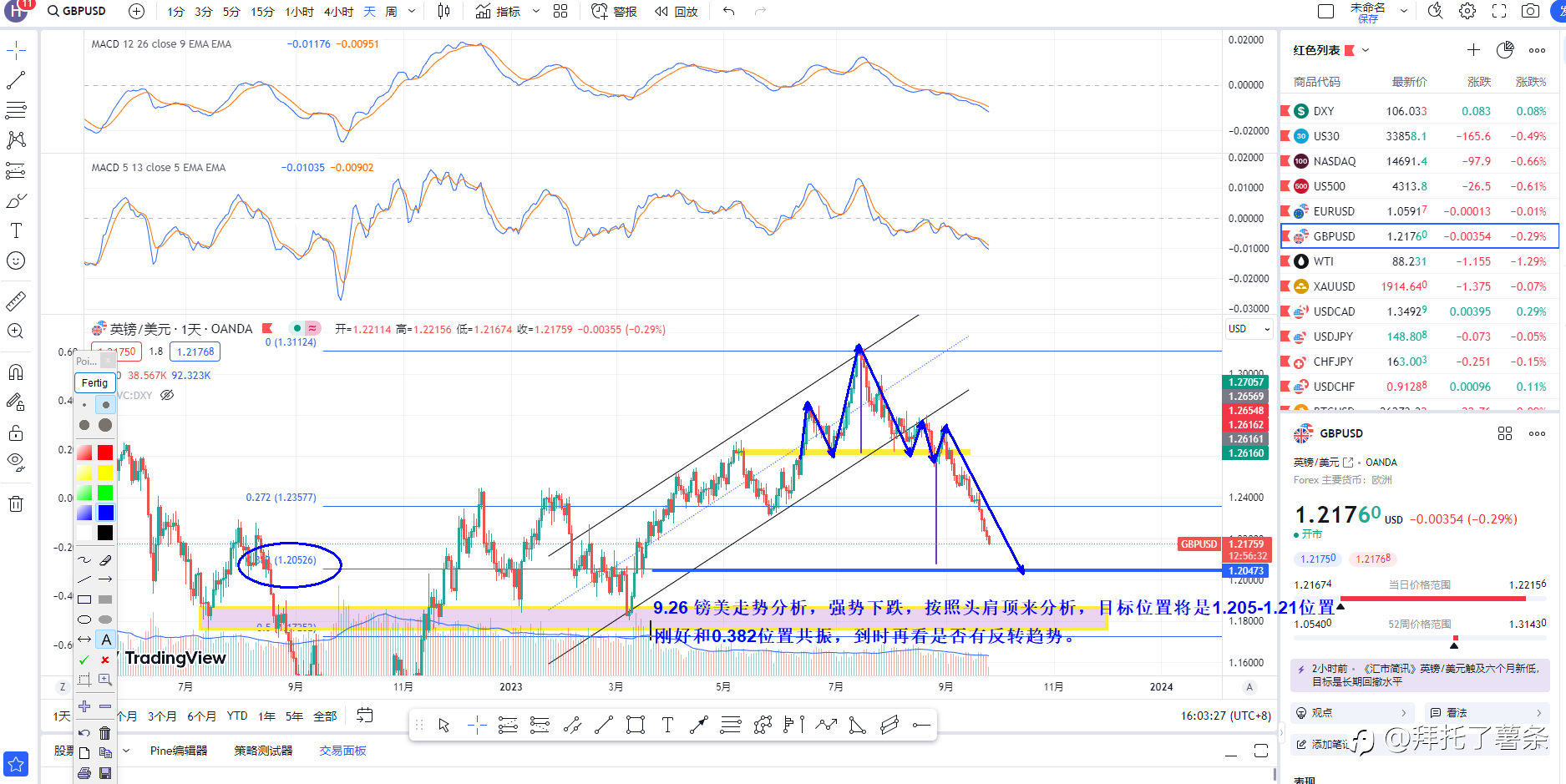Switch to the Pine编辑器 tab

[x=179, y=751]
